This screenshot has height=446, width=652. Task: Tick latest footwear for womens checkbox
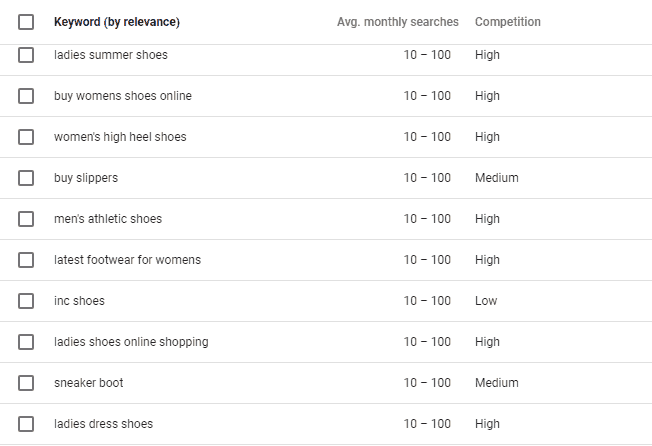click(26, 260)
